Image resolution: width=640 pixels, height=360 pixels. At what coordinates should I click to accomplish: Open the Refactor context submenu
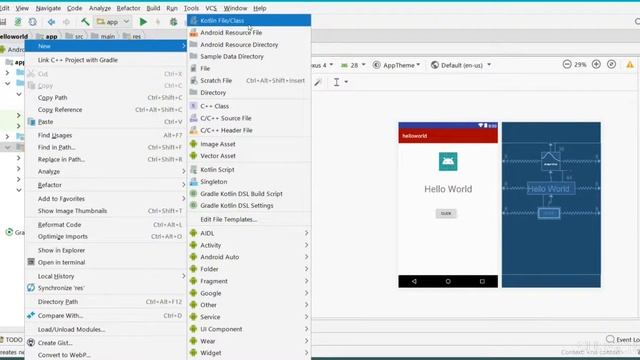coord(106,185)
